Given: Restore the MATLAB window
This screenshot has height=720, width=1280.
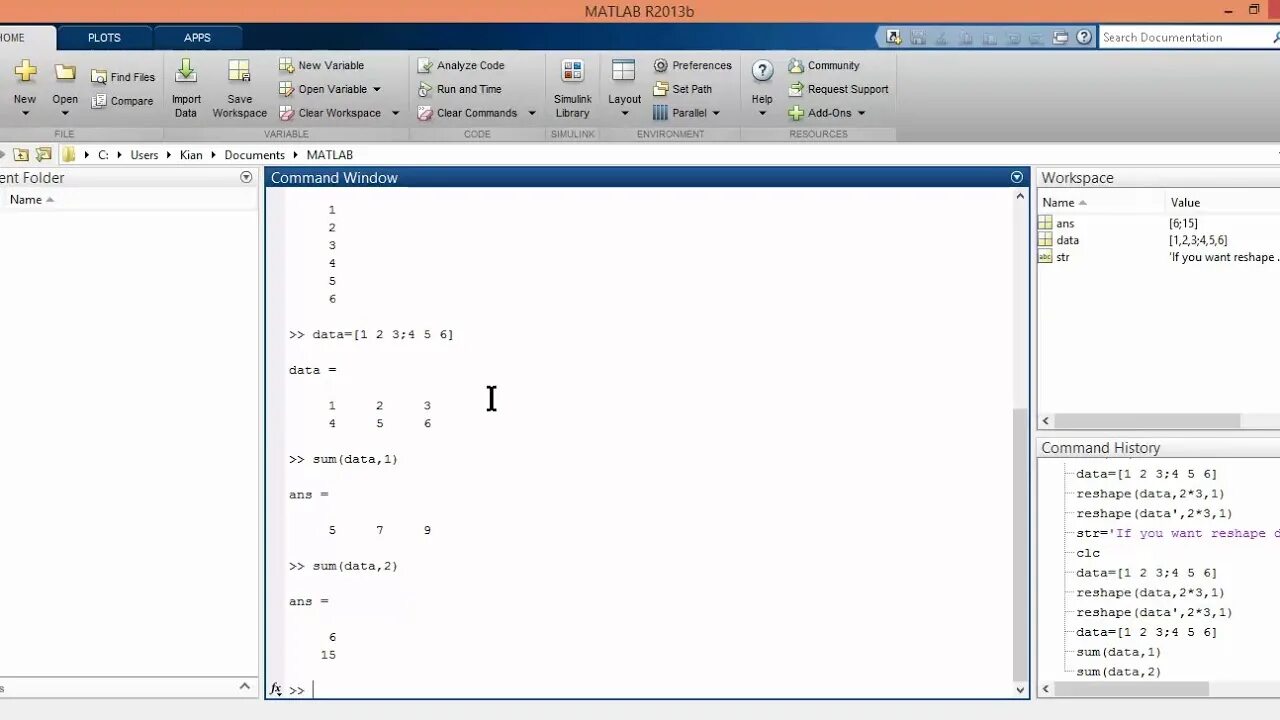Looking at the screenshot, I should 1254,10.
